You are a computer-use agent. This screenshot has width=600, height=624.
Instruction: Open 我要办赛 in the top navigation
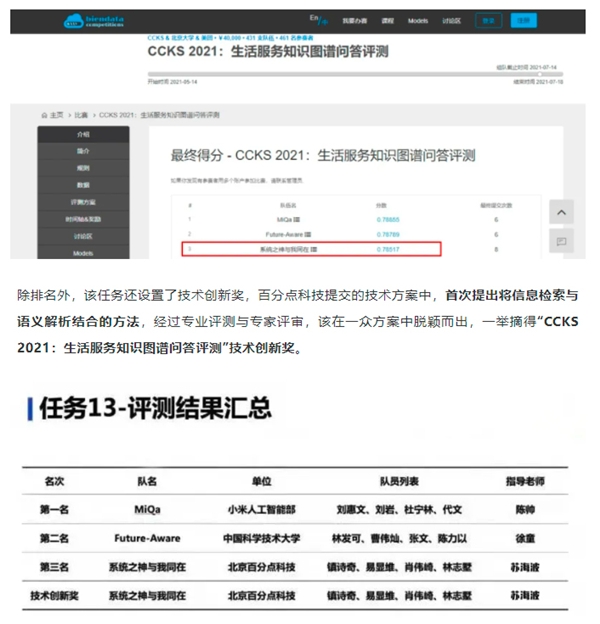point(355,21)
